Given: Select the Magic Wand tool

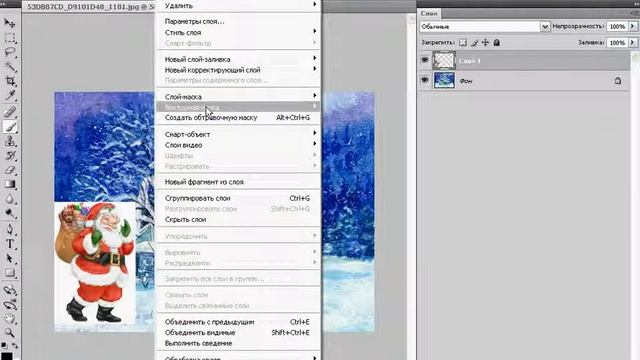Looking at the screenshot, I should (9, 67).
